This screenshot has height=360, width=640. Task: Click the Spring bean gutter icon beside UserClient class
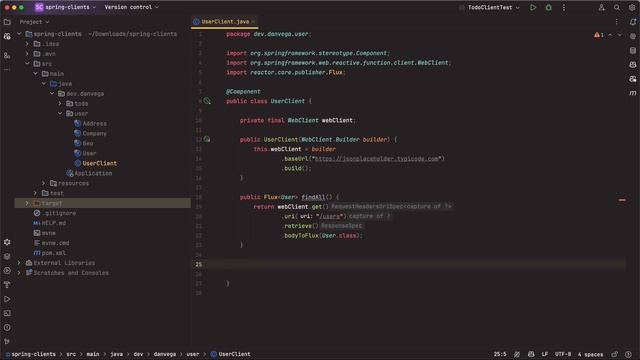207,101
